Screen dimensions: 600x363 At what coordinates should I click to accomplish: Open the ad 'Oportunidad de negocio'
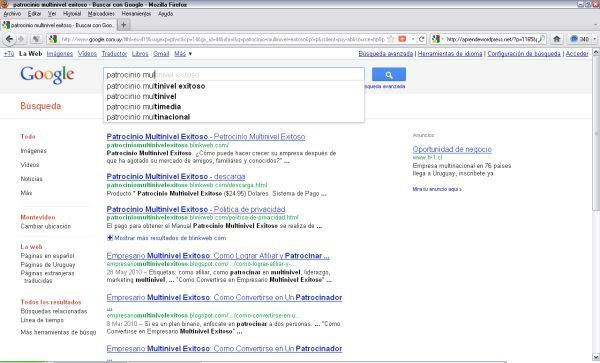452,149
